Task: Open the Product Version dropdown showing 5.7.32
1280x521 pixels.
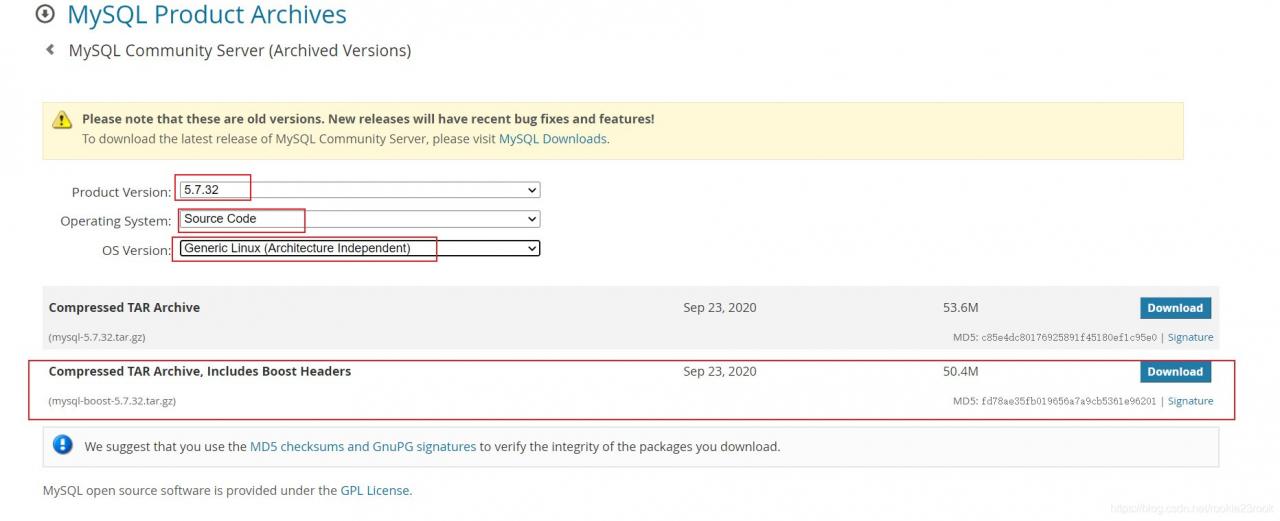Action: pos(360,190)
